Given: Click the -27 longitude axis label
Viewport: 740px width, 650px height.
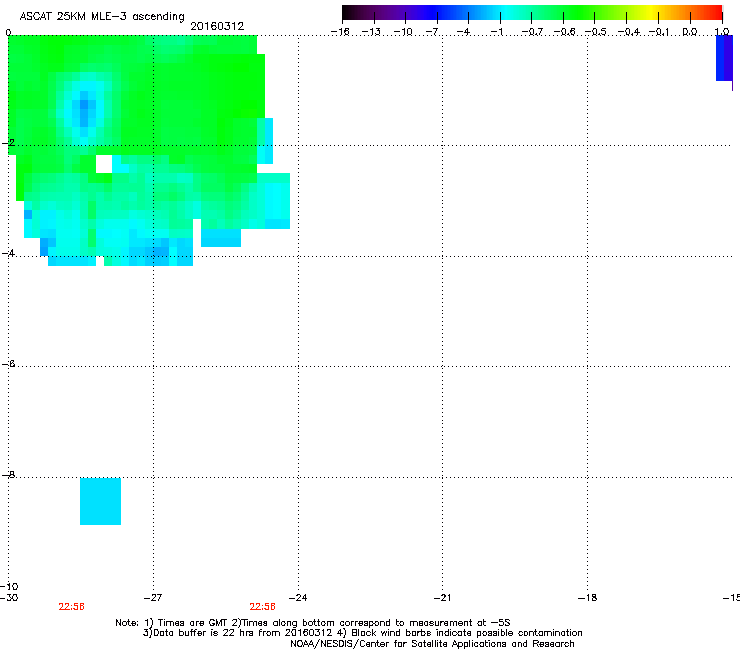Looking at the screenshot, I should tap(153, 598).
